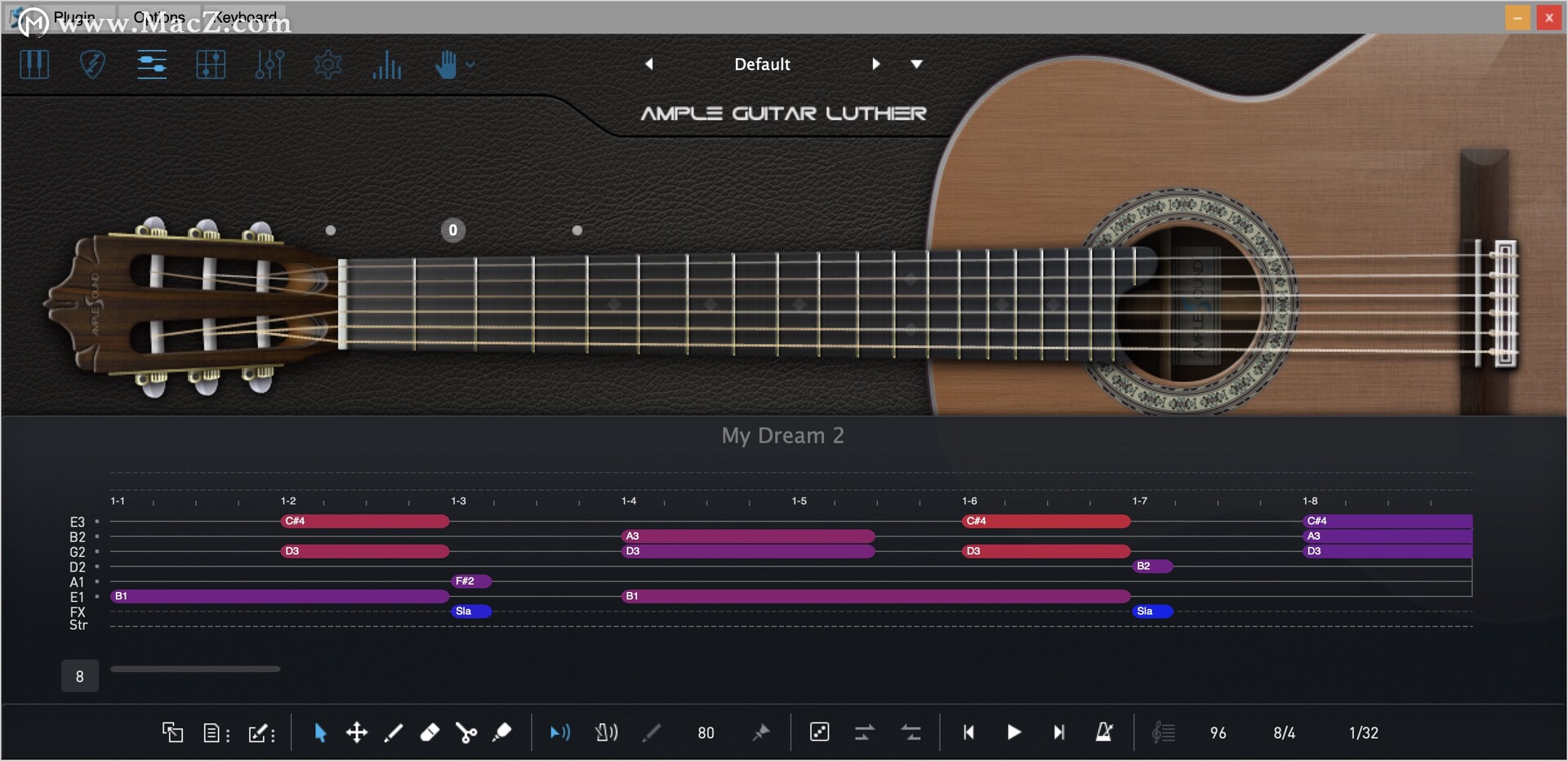Screen dimensions: 1568x761
Task: Toggle the D2 string dot
Action: (97, 566)
